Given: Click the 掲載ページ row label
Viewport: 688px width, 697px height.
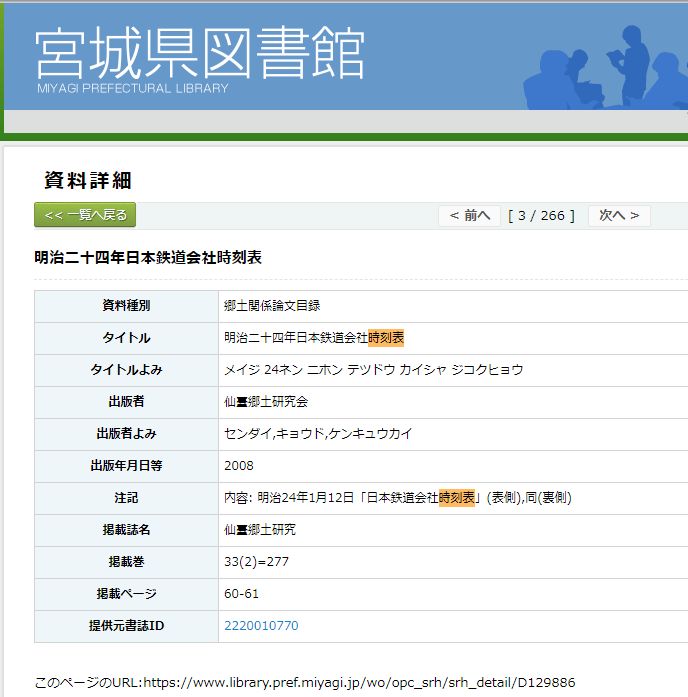Looking at the screenshot, I should pos(126,594).
